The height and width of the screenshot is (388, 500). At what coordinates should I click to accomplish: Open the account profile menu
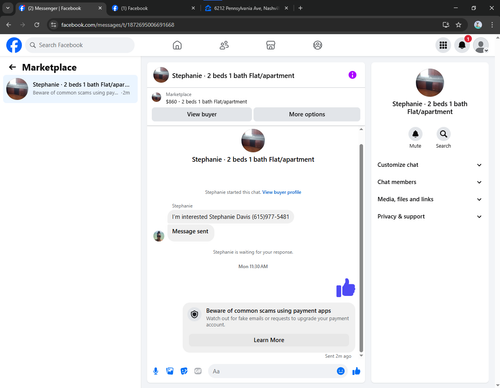481,45
